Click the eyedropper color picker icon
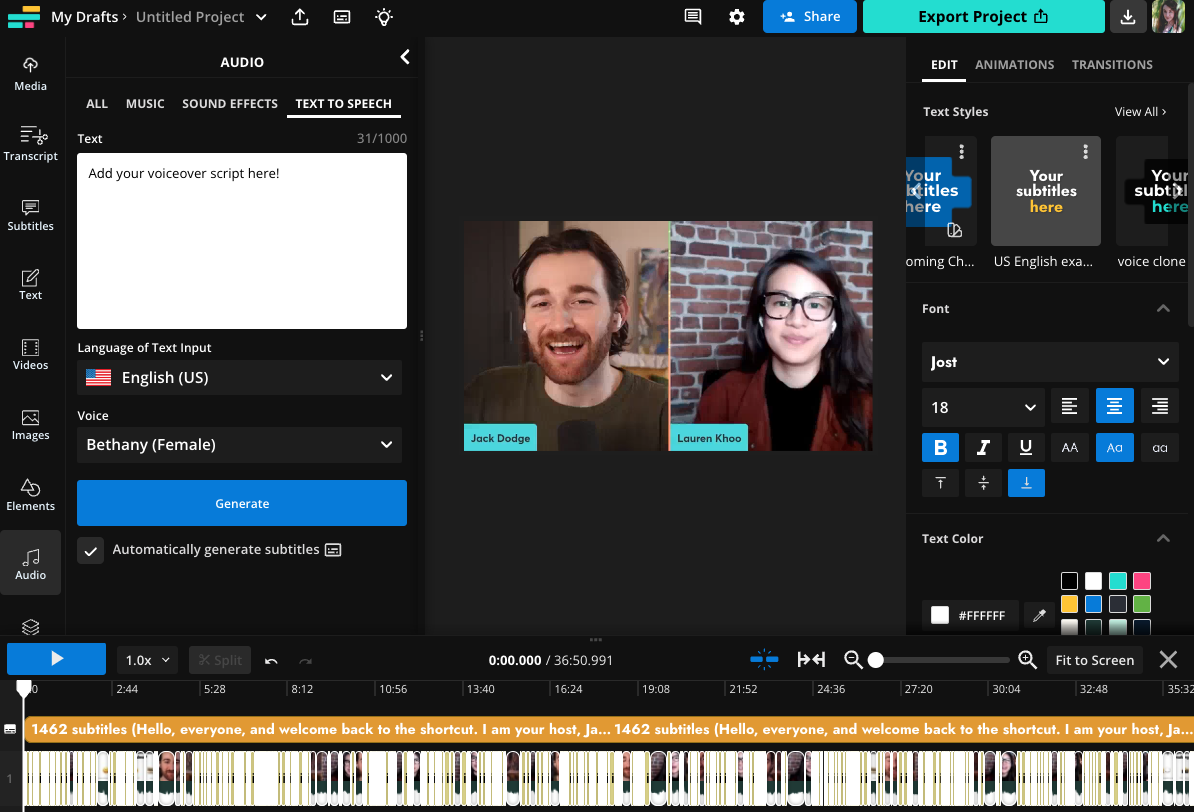1194x812 pixels. coord(1039,616)
